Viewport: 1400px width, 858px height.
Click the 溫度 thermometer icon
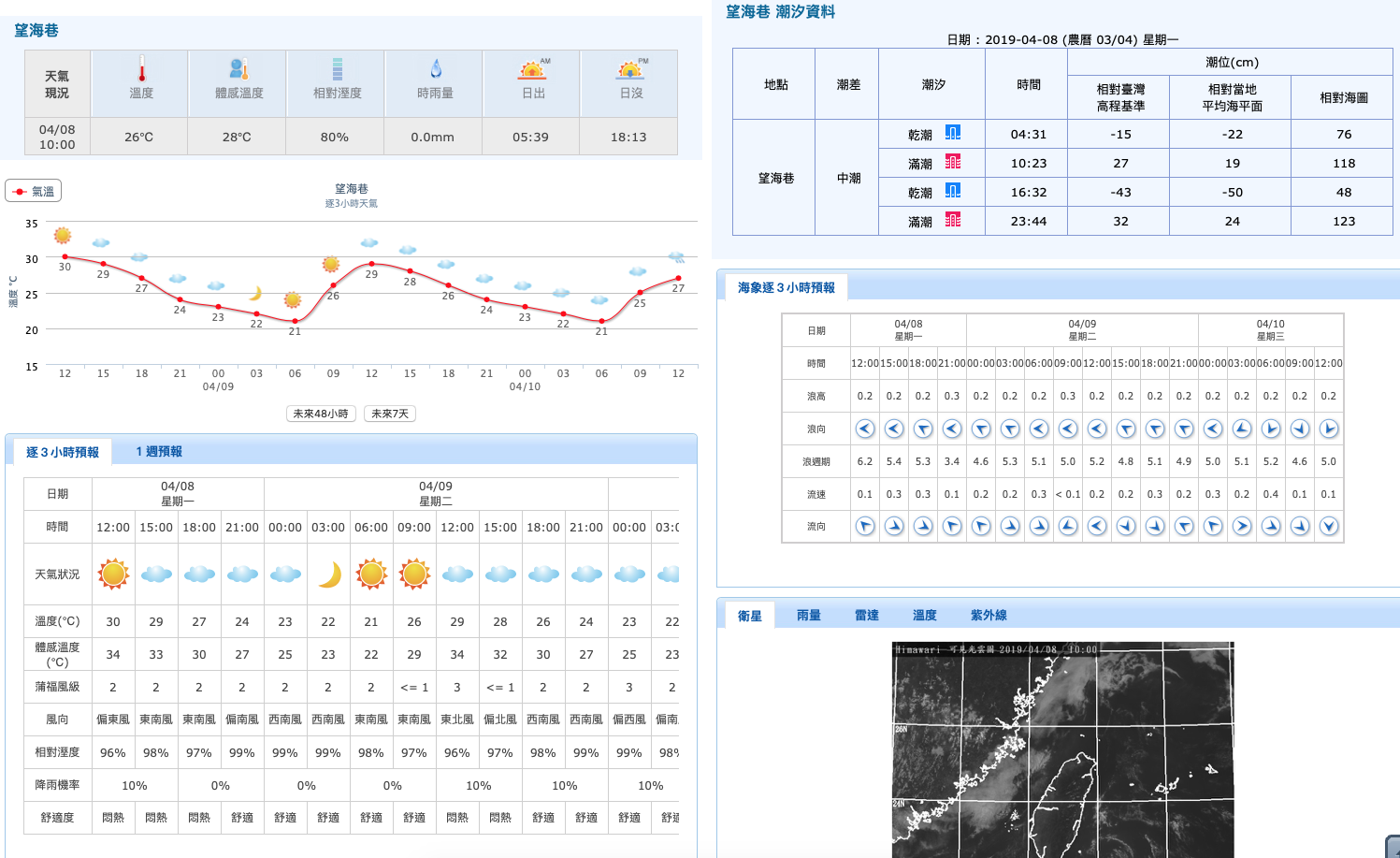coord(141,68)
